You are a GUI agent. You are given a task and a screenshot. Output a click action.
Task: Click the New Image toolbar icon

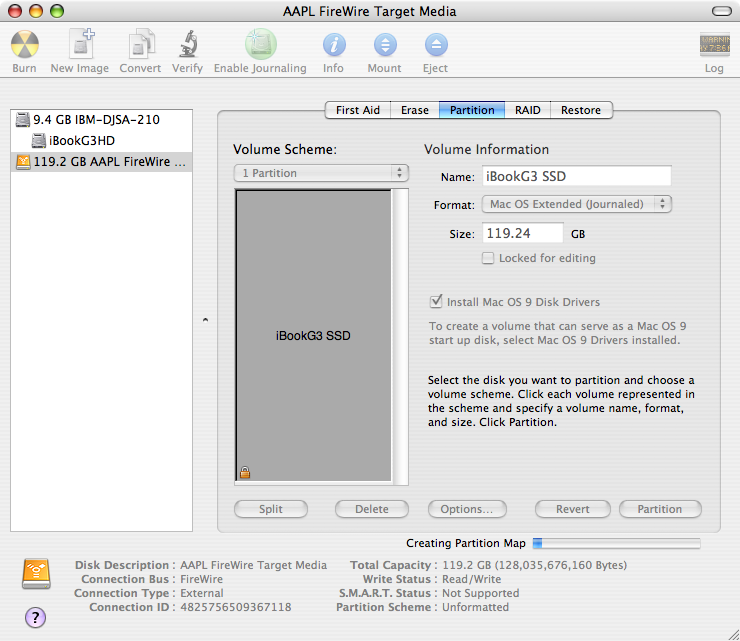pyautogui.click(x=81, y=43)
